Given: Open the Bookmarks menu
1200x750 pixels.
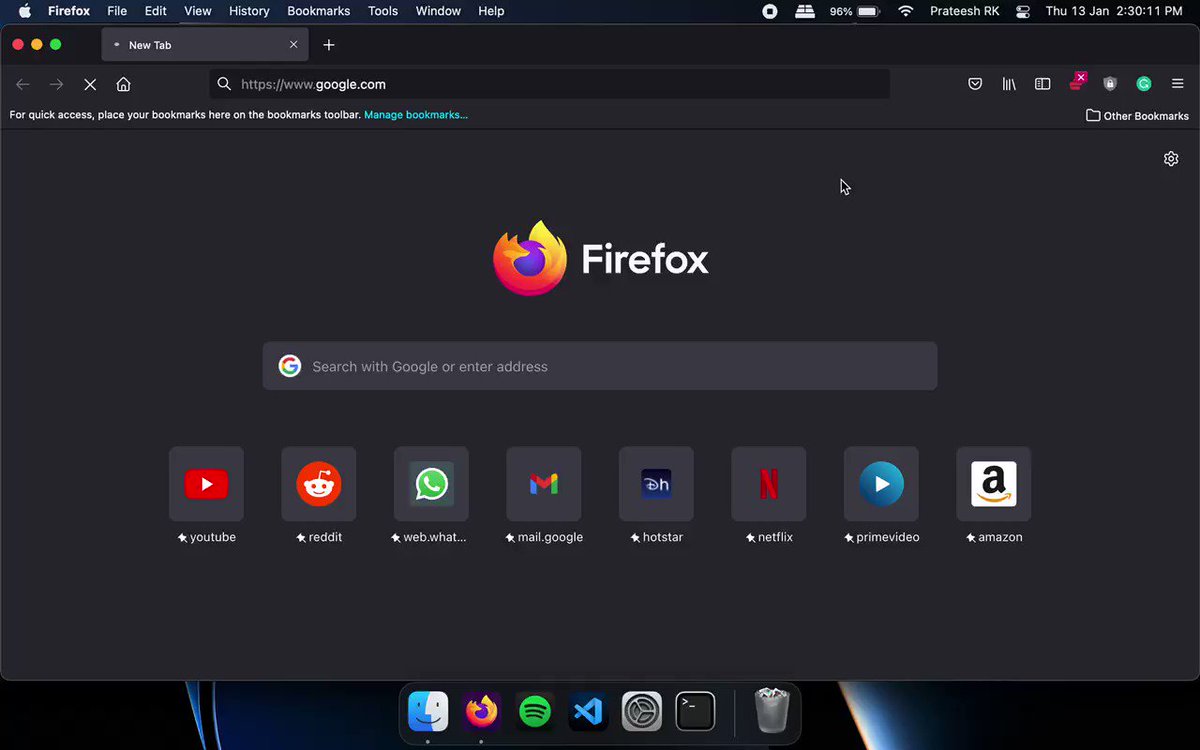Looking at the screenshot, I should pyautogui.click(x=318, y=11).
